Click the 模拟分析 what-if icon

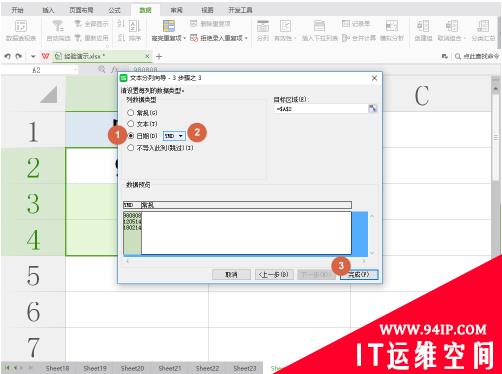pyautogui.click(x=392, y=26)
